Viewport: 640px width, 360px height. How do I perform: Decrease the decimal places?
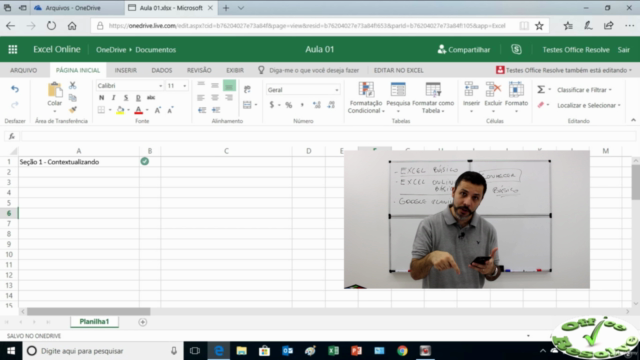331,105
